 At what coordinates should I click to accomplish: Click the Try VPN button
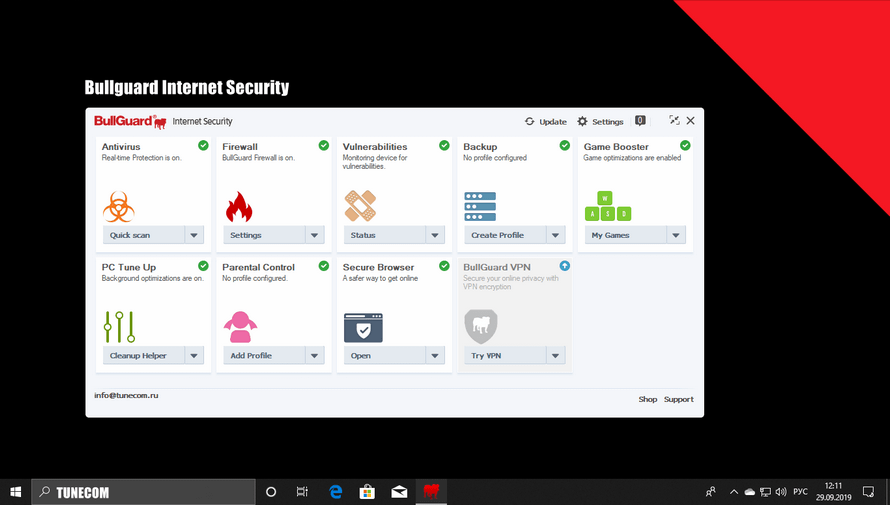click(x=505, y=355)
